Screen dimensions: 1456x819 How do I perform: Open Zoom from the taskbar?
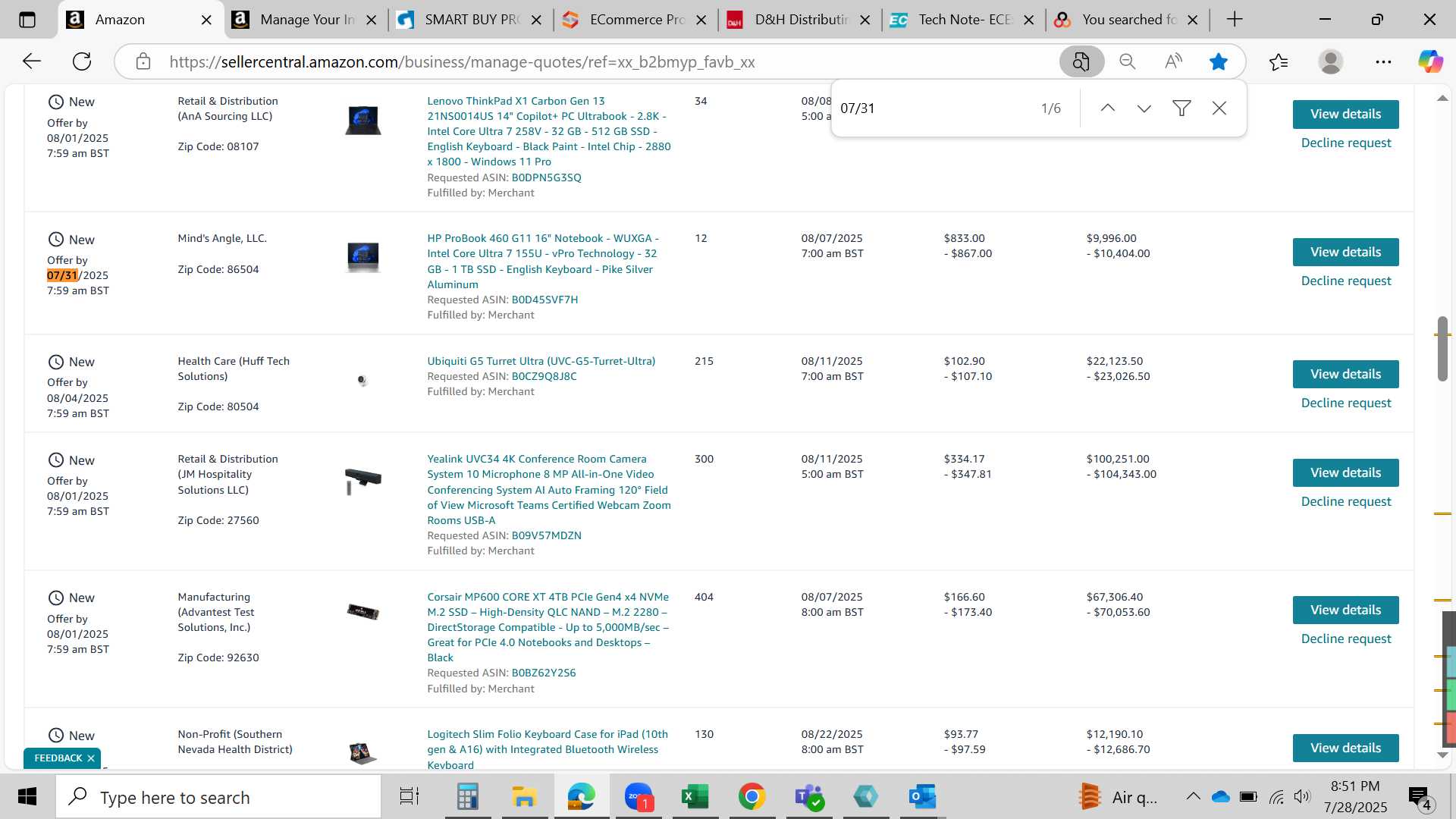[x=639, y=797]
